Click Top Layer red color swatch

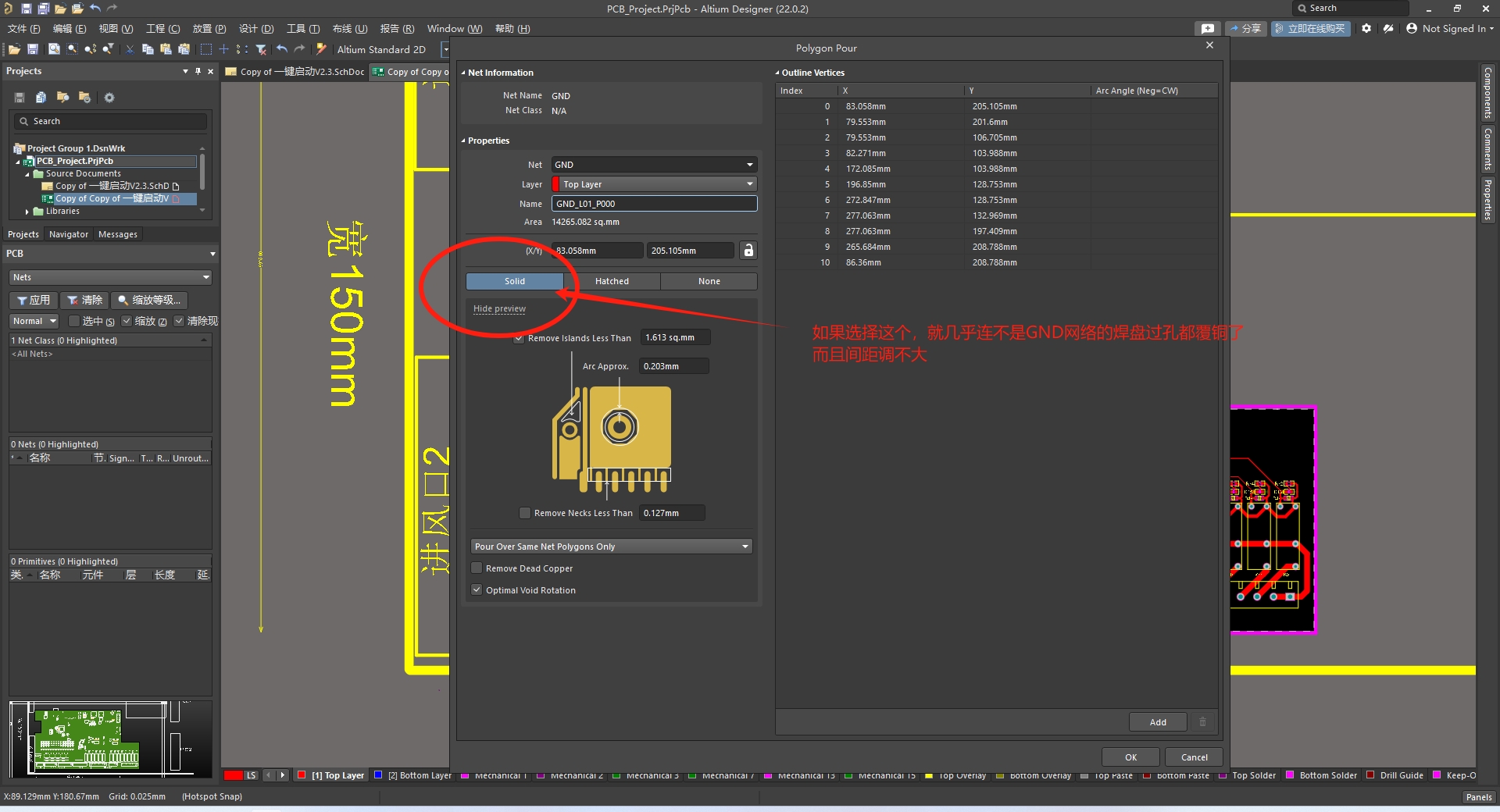tap(302, 775)
